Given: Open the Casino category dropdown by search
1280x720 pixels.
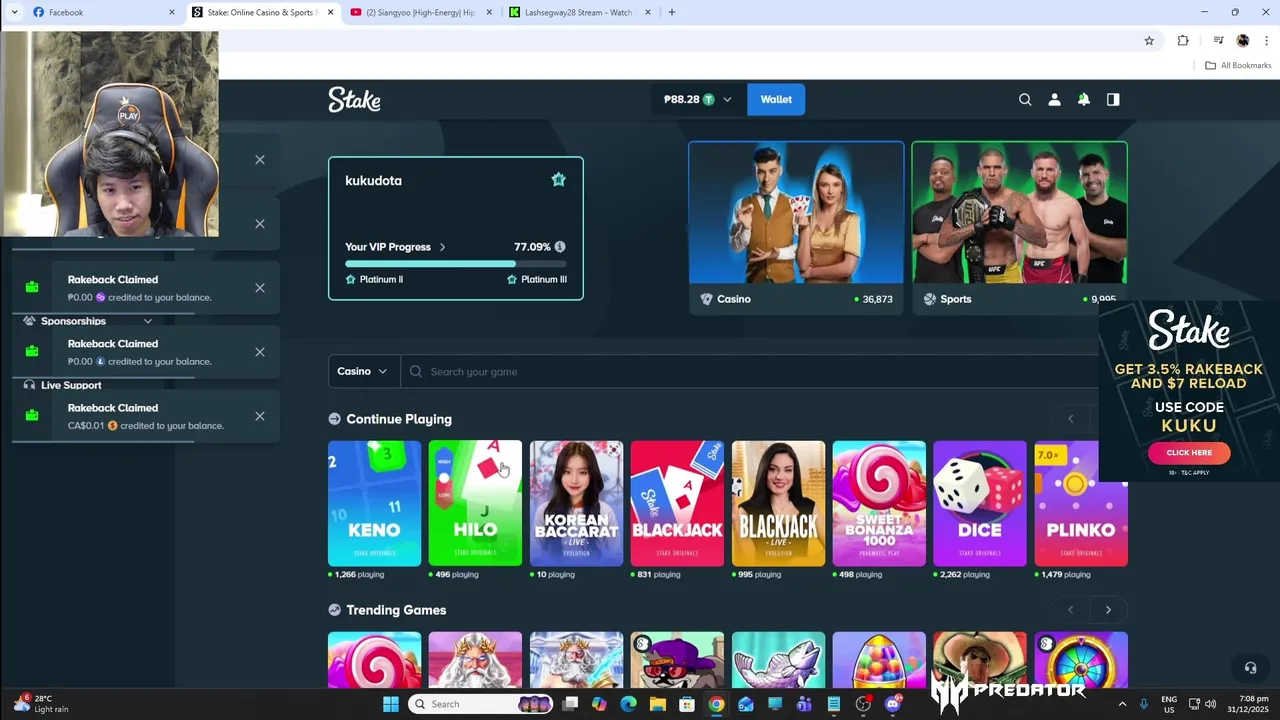Looking at the screenshot, I should (363, 371).
